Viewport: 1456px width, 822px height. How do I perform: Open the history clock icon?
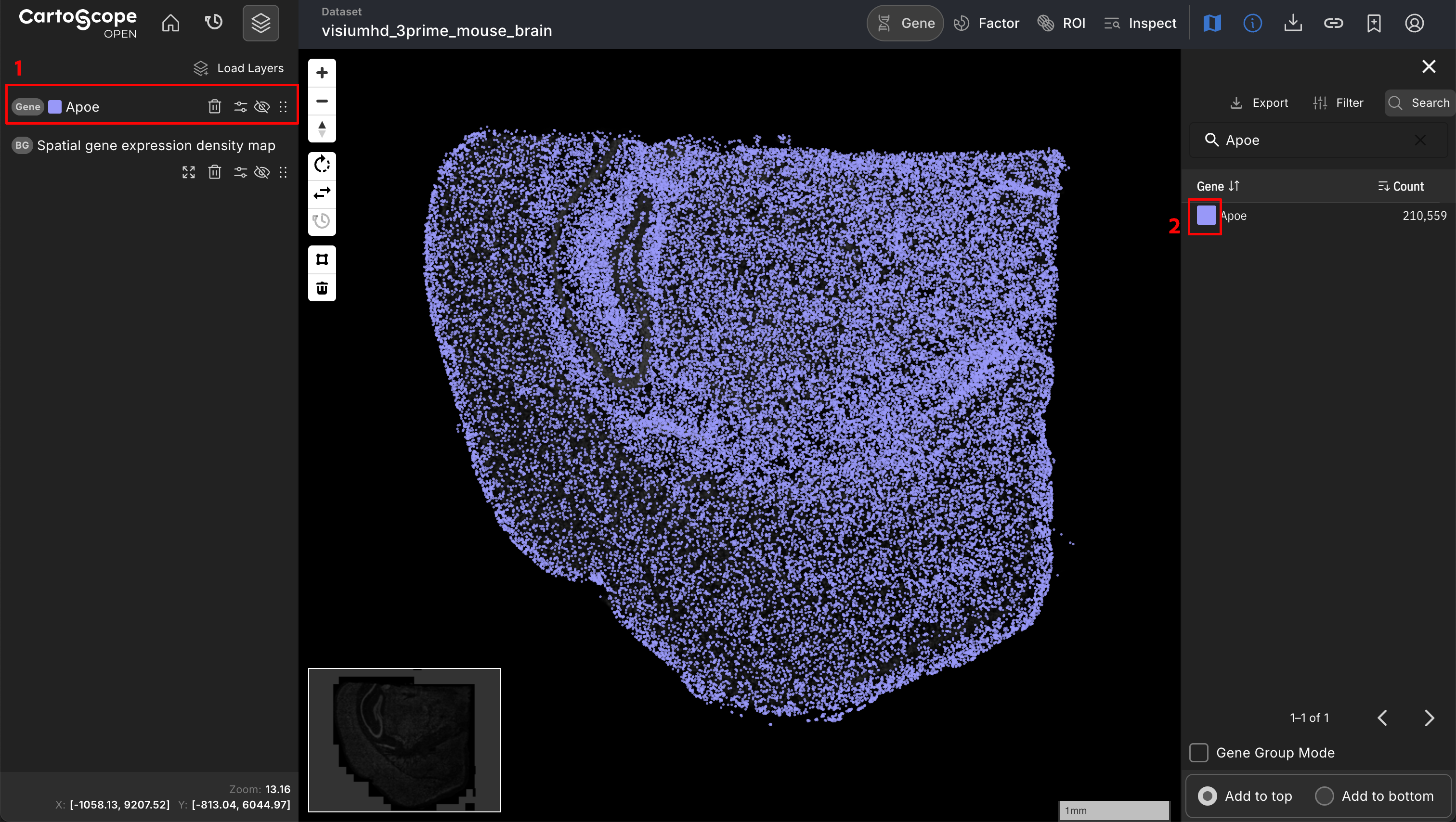(214, 23)
